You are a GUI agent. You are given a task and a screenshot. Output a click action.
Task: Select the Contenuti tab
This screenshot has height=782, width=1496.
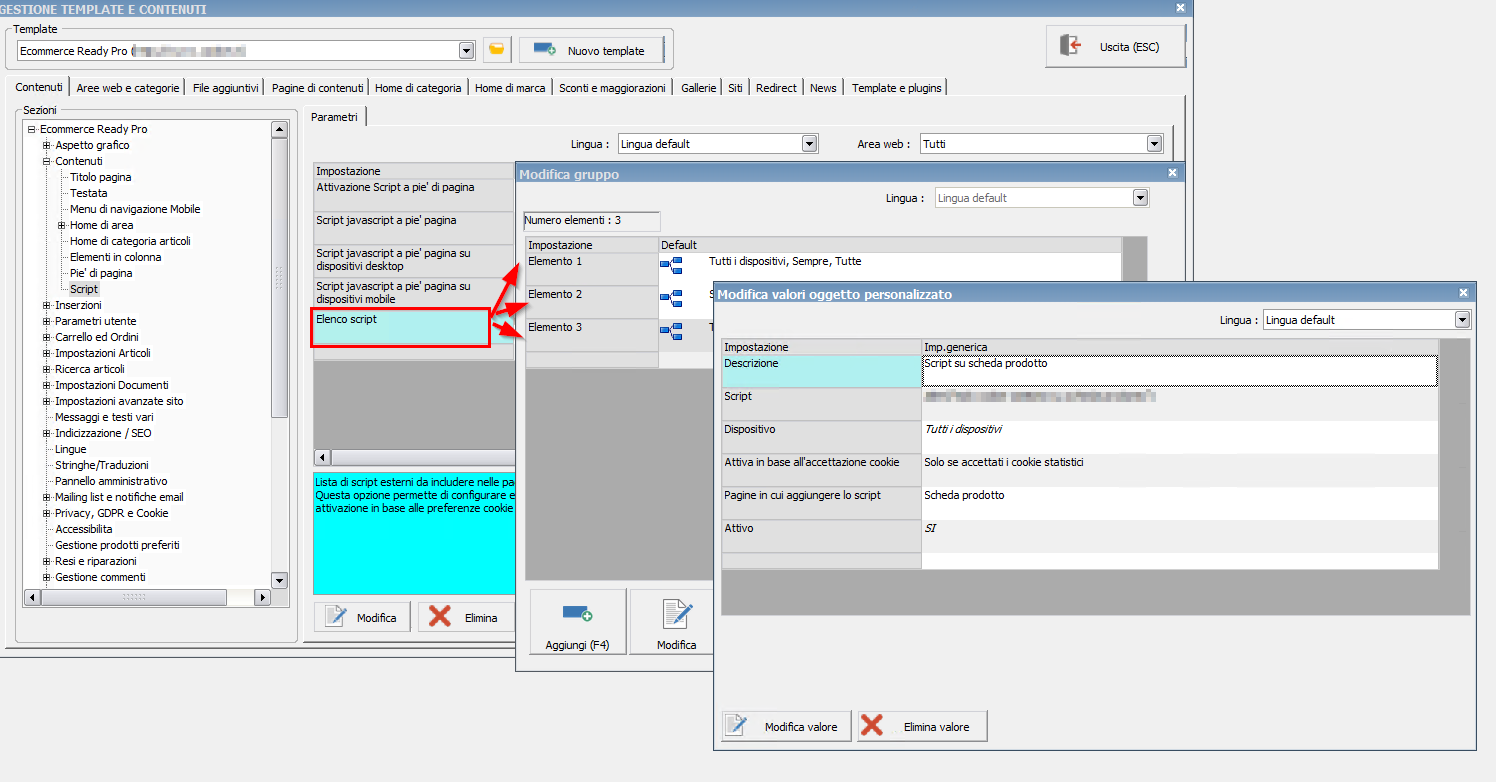(x=39, y=87)
